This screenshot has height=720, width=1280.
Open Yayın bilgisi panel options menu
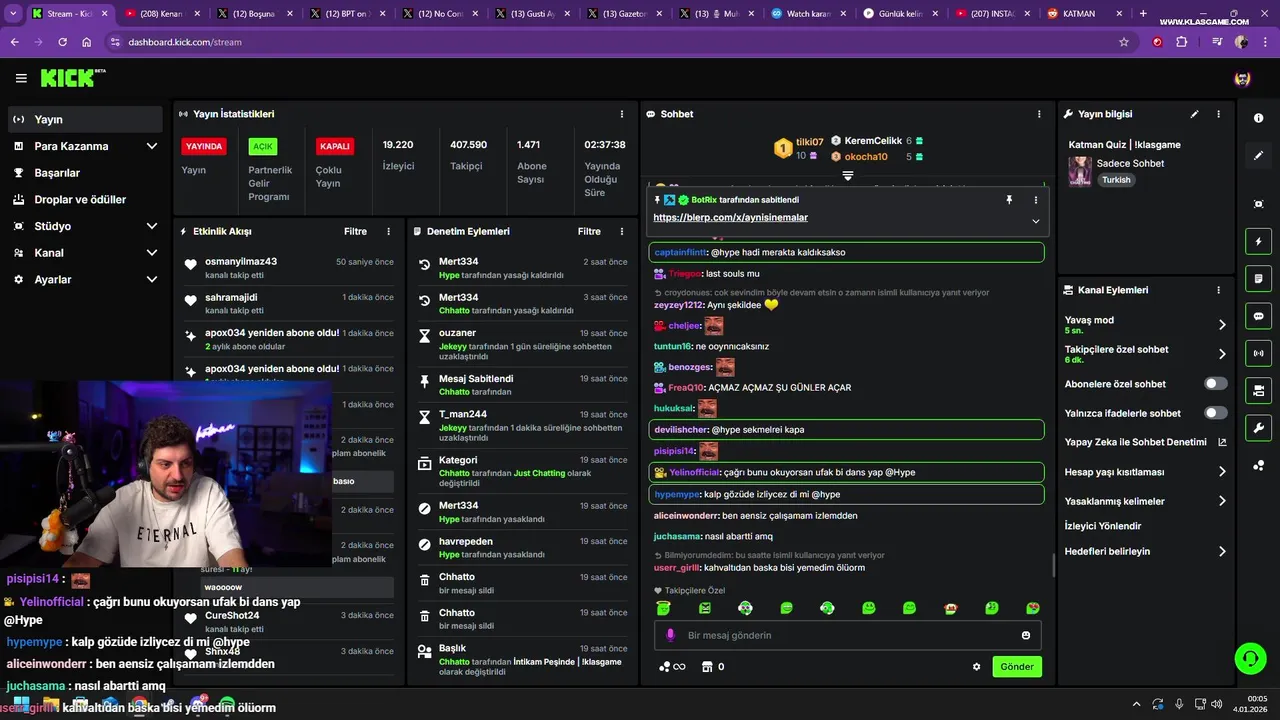[x=1218, y=114]
